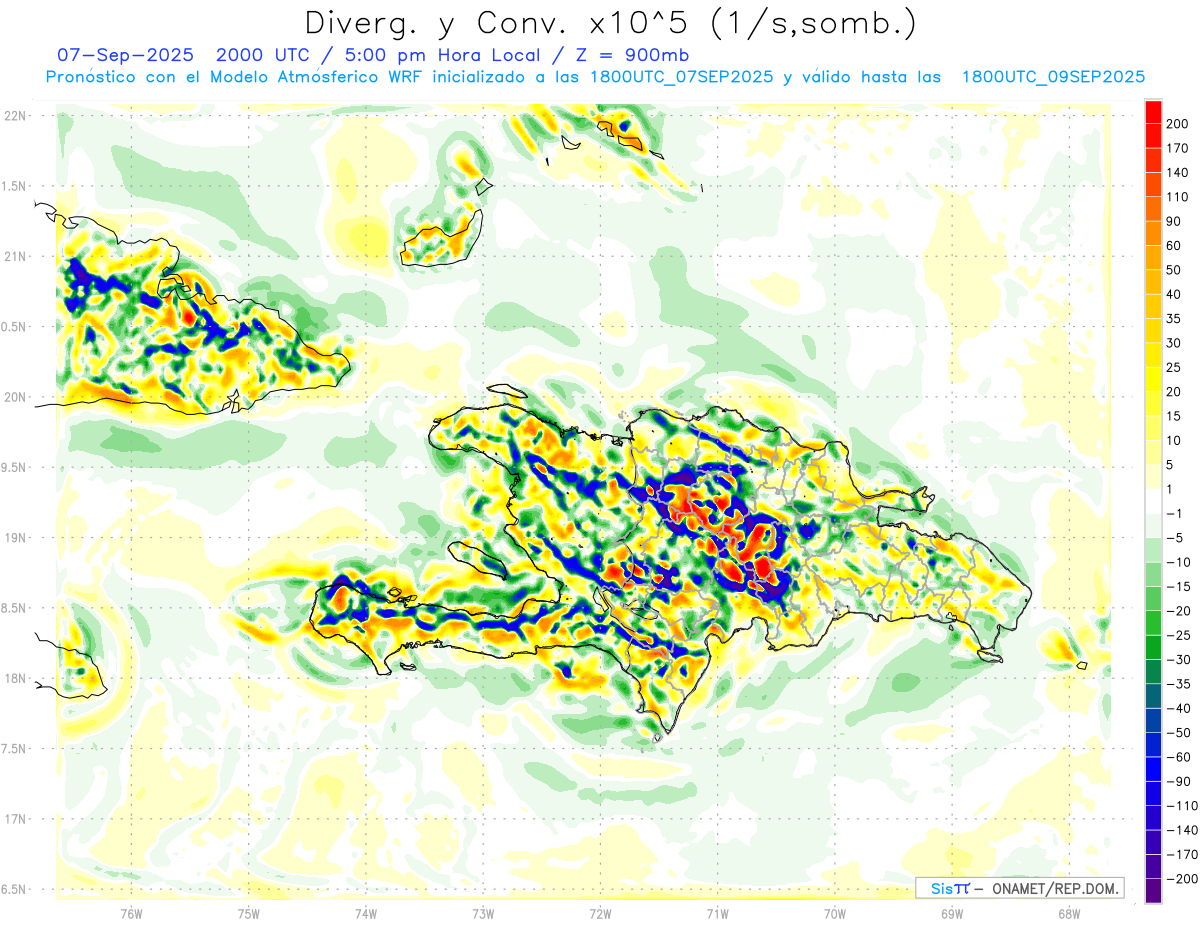The width and height of the screenshot is (1200, 927).
Task: Click the positive 110 legend value
Action: 1179,197
